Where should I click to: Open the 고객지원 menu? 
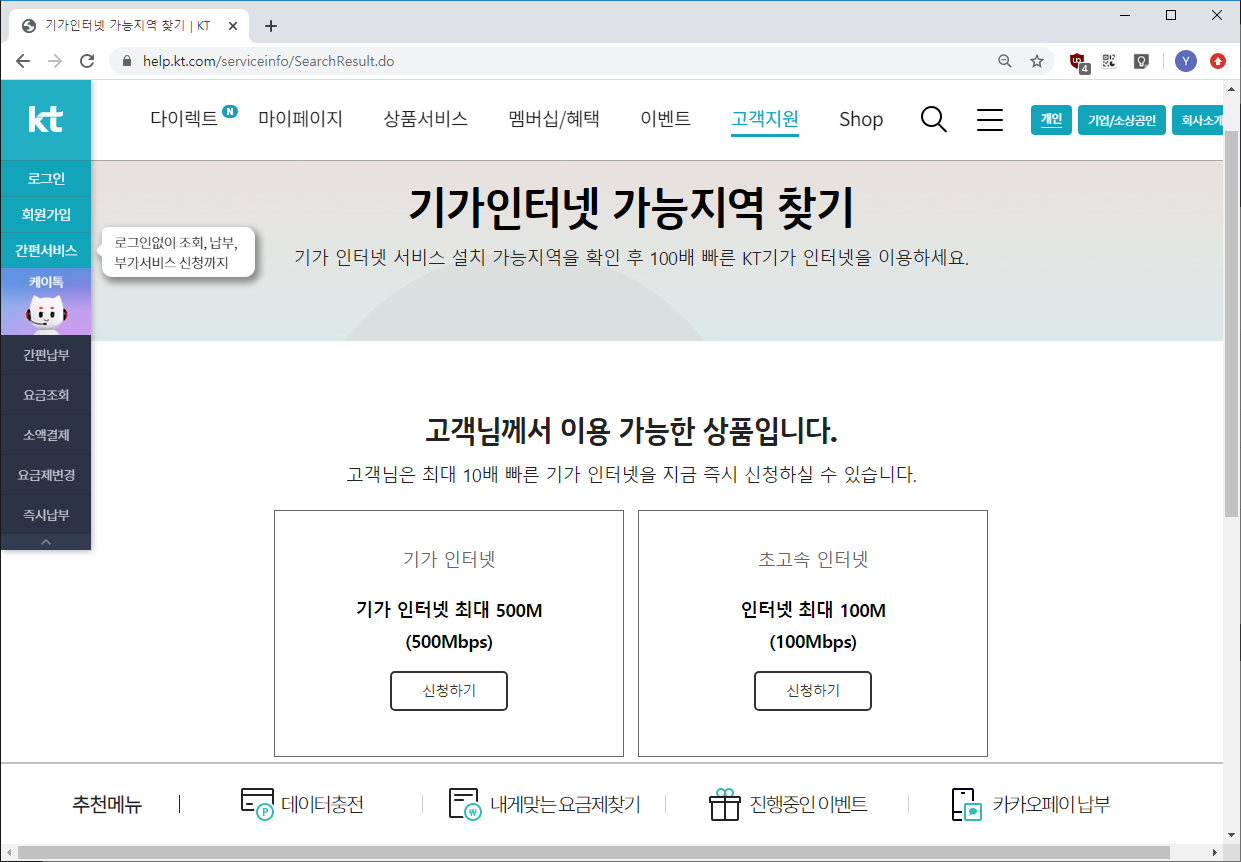(x=765, y=119)
